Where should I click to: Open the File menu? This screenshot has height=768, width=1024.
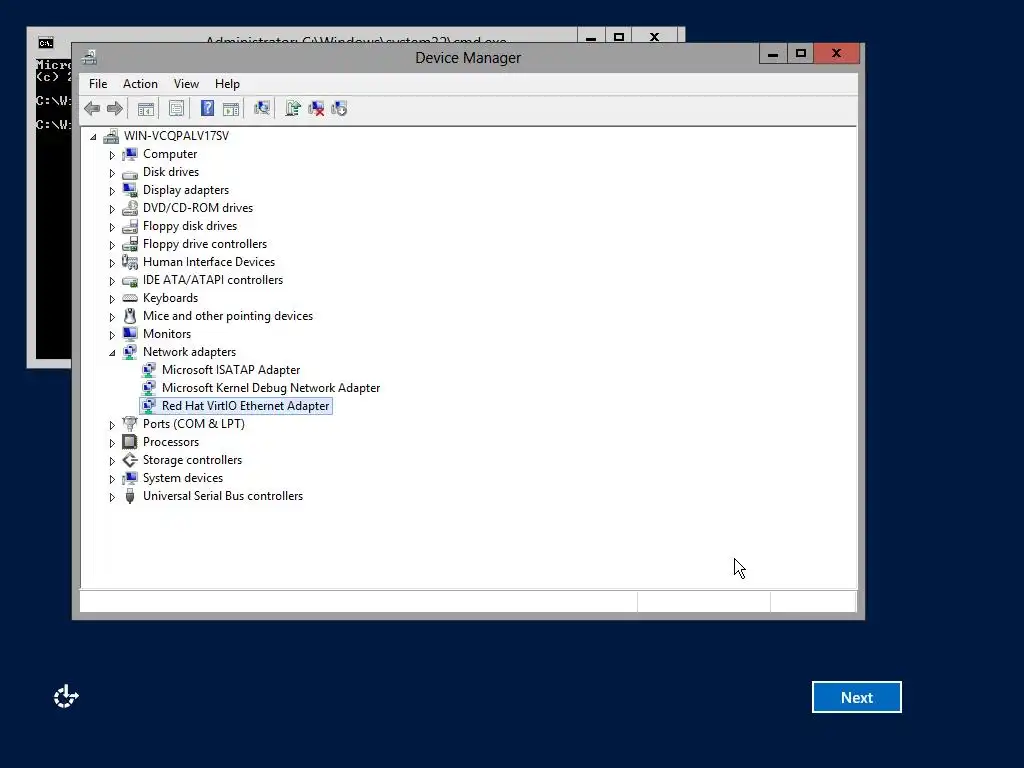point(98,84)
